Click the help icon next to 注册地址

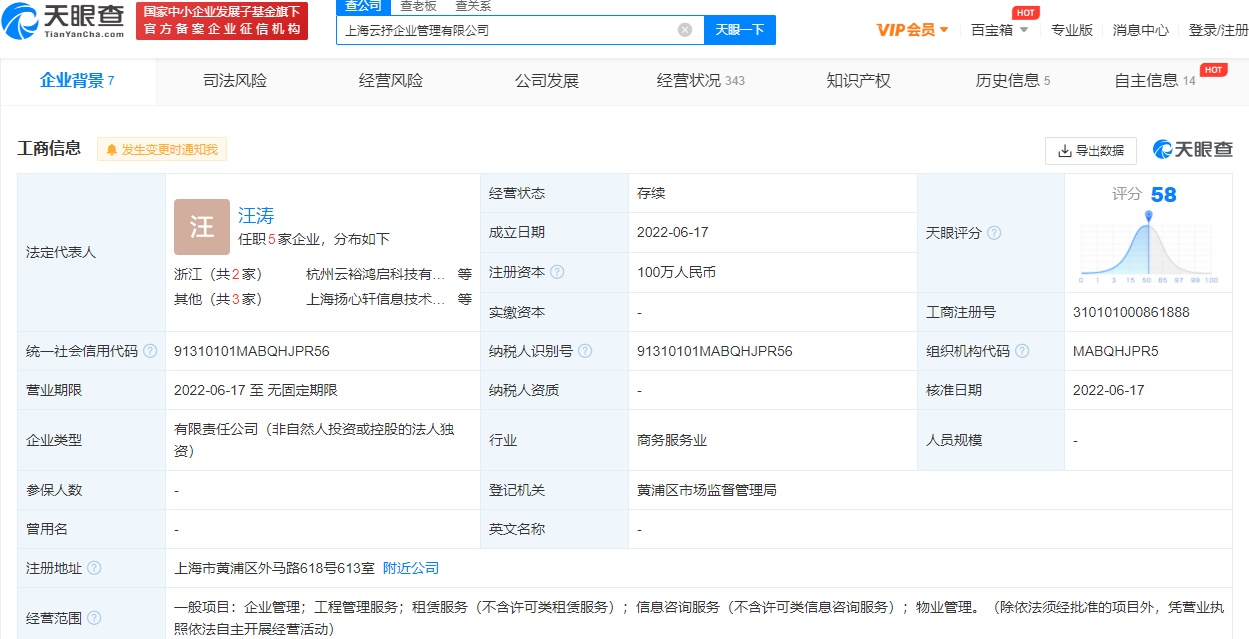(x=94, y=568)
